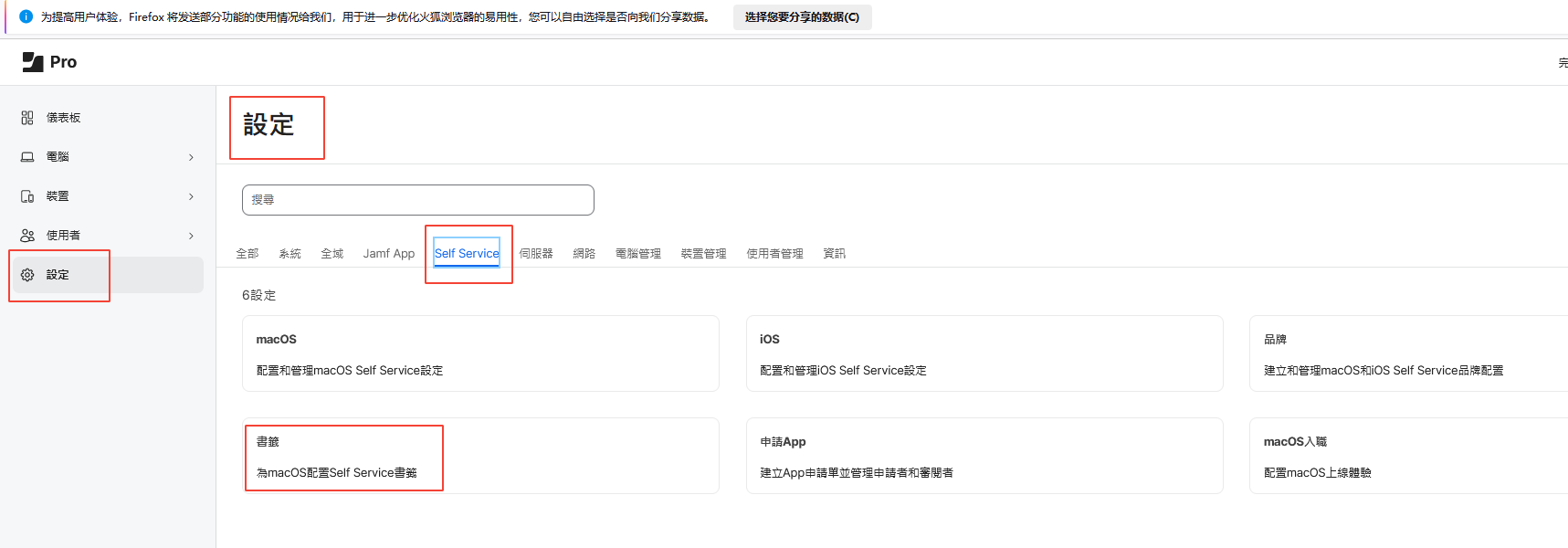Click the dashboard grid icon beside 儀表板
The width and height of the screenshot is (1568, 548).
click(x=27, y=118)
